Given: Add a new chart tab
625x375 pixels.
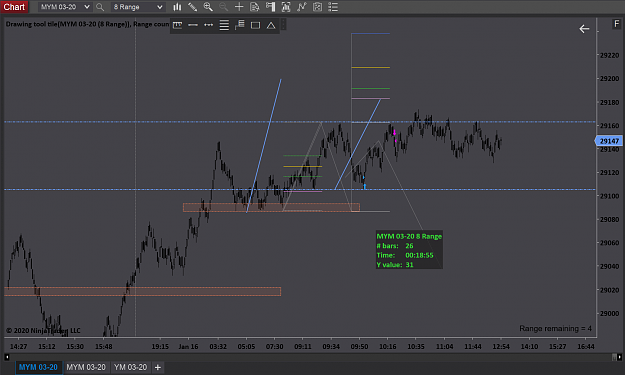Looking at the screenshot, I should (157, 367).
